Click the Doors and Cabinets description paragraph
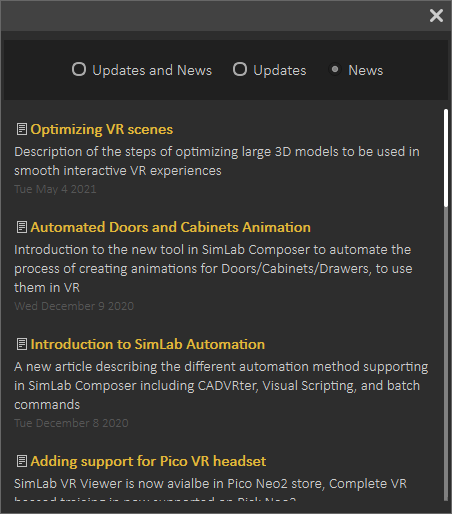Screen dimensions: 452x514 [213, 269]
